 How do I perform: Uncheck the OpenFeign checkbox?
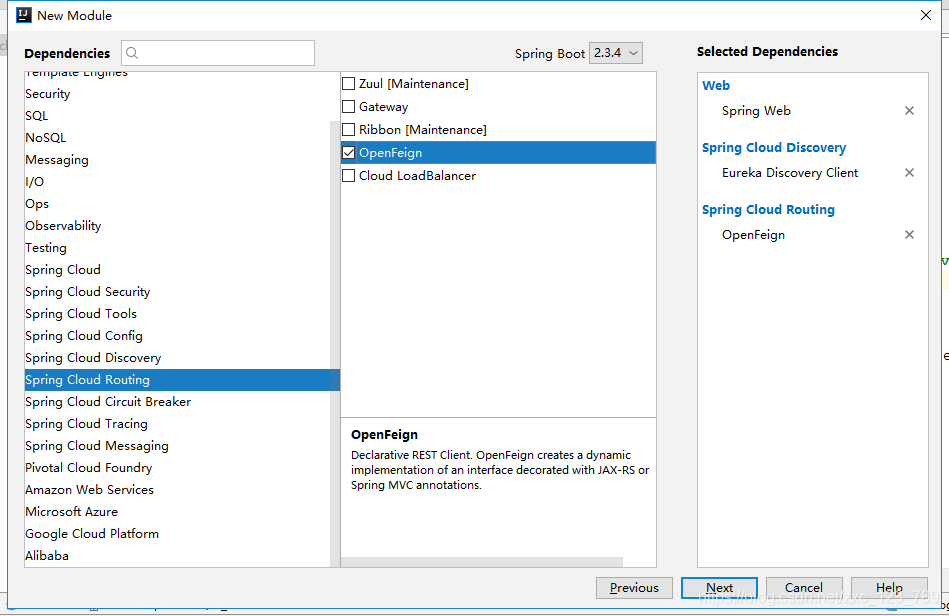coord(349,152)
